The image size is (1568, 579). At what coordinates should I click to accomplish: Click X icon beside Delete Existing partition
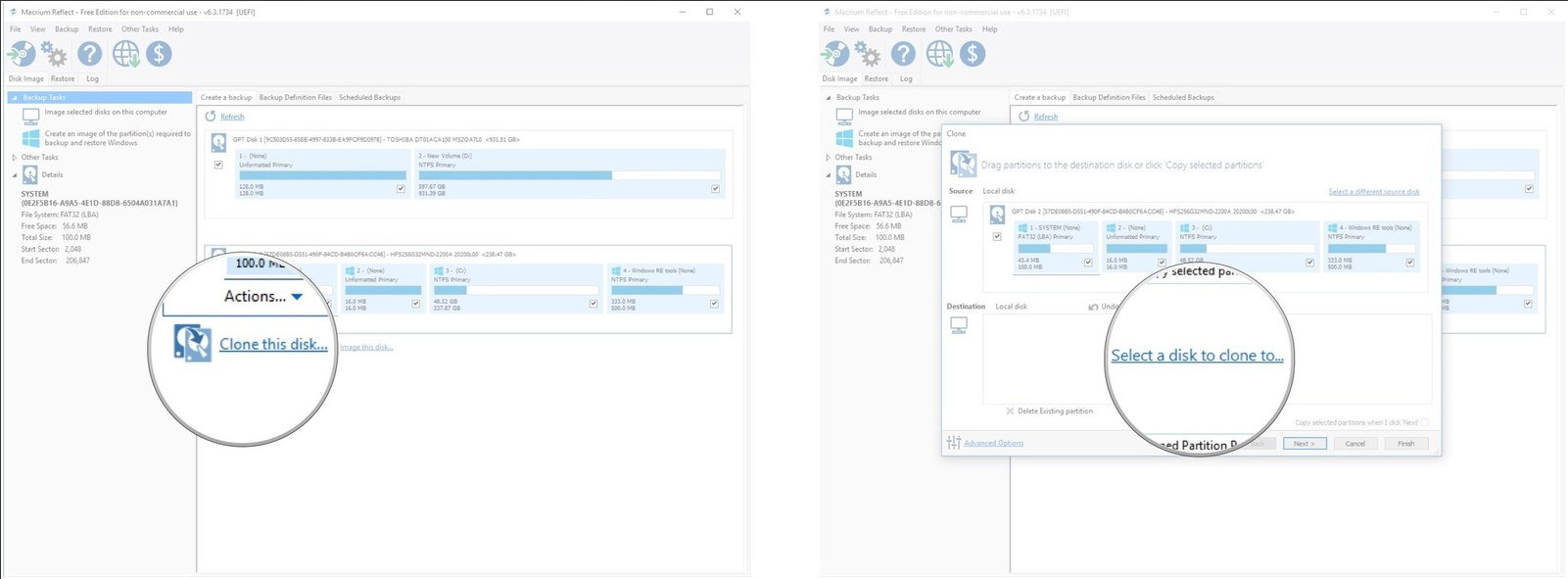pos(1010,411)
